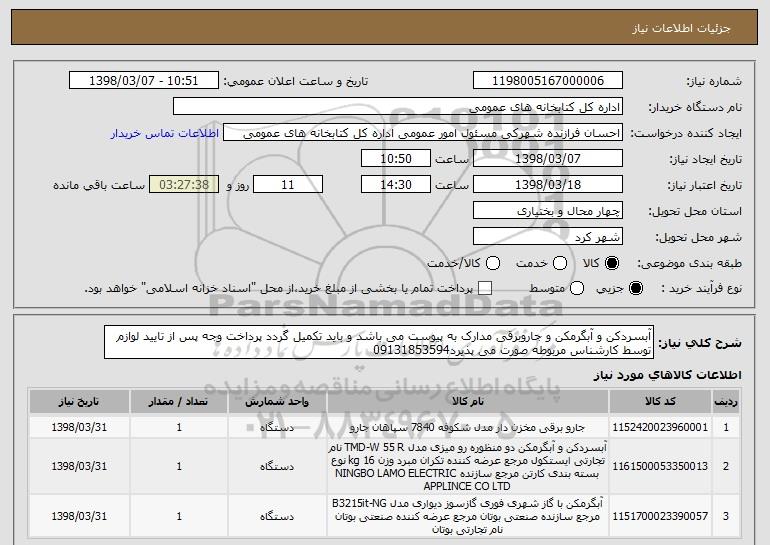Screen dimensions: 770x545
Task: Click the شماره نیاز number field
Action: [x=548, y=81]
